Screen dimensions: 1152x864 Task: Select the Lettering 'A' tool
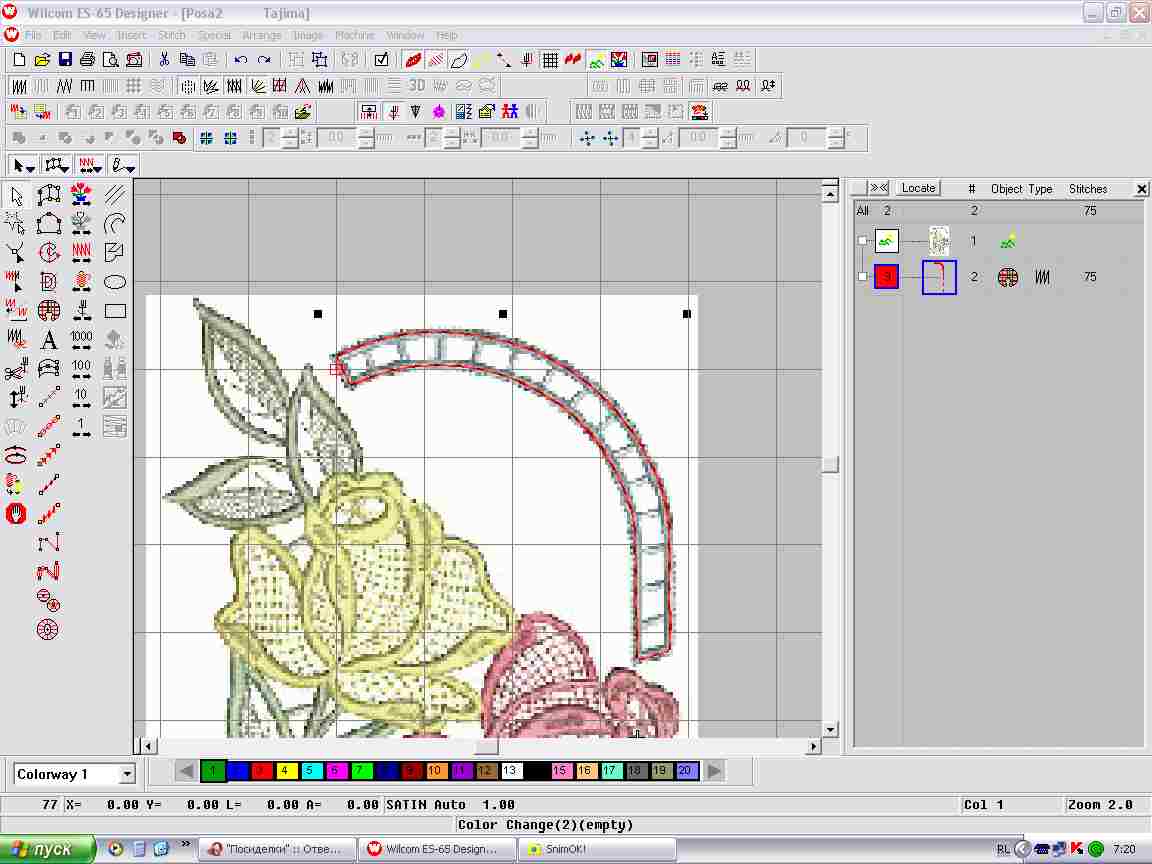49,341
